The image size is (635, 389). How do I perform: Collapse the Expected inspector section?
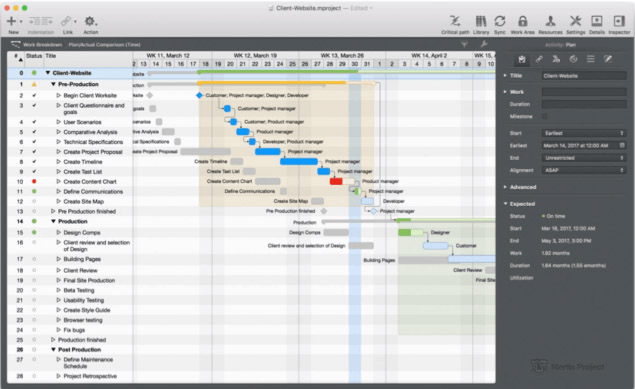click(x=505, y=204)
